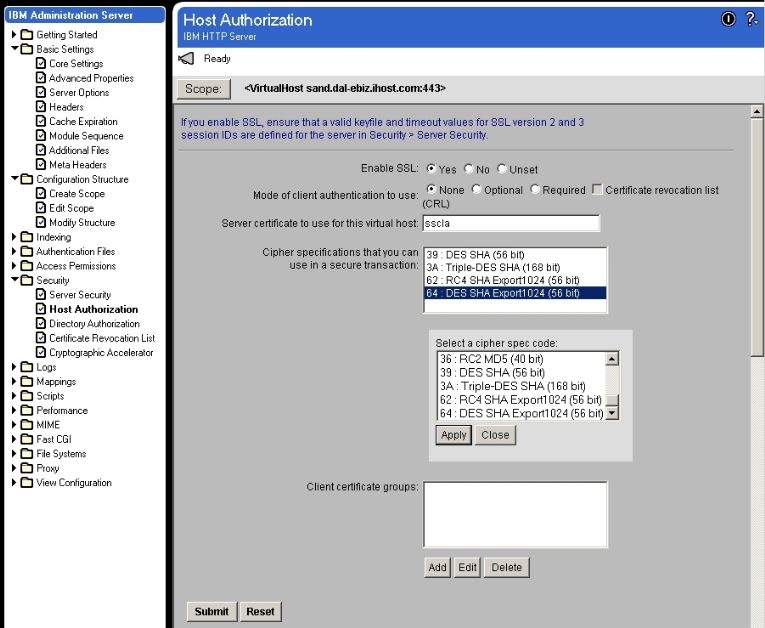The width and height of the screenshot is (765, 628).
Task: Collapse Security tree node arrow
Action: click(15, 280)
